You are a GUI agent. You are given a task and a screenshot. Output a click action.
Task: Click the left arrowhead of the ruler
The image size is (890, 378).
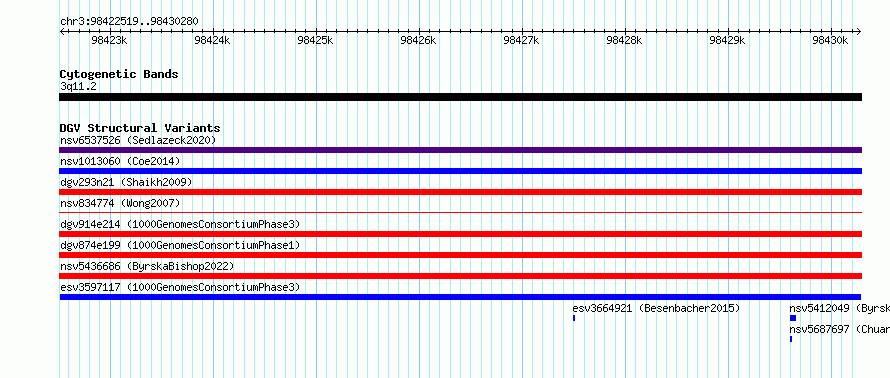pos(62,32)
